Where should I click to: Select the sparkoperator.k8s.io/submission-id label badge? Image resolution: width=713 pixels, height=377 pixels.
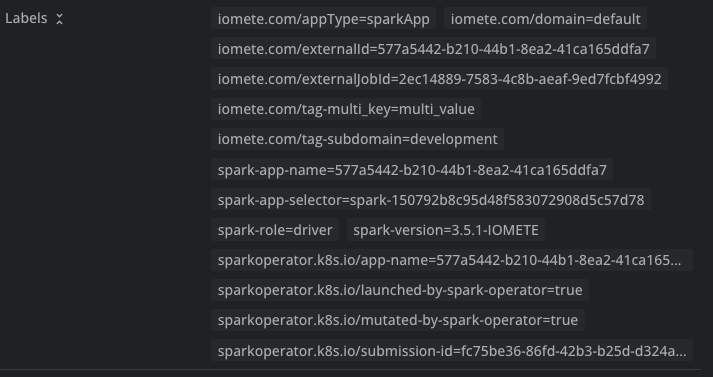[452, 351]
